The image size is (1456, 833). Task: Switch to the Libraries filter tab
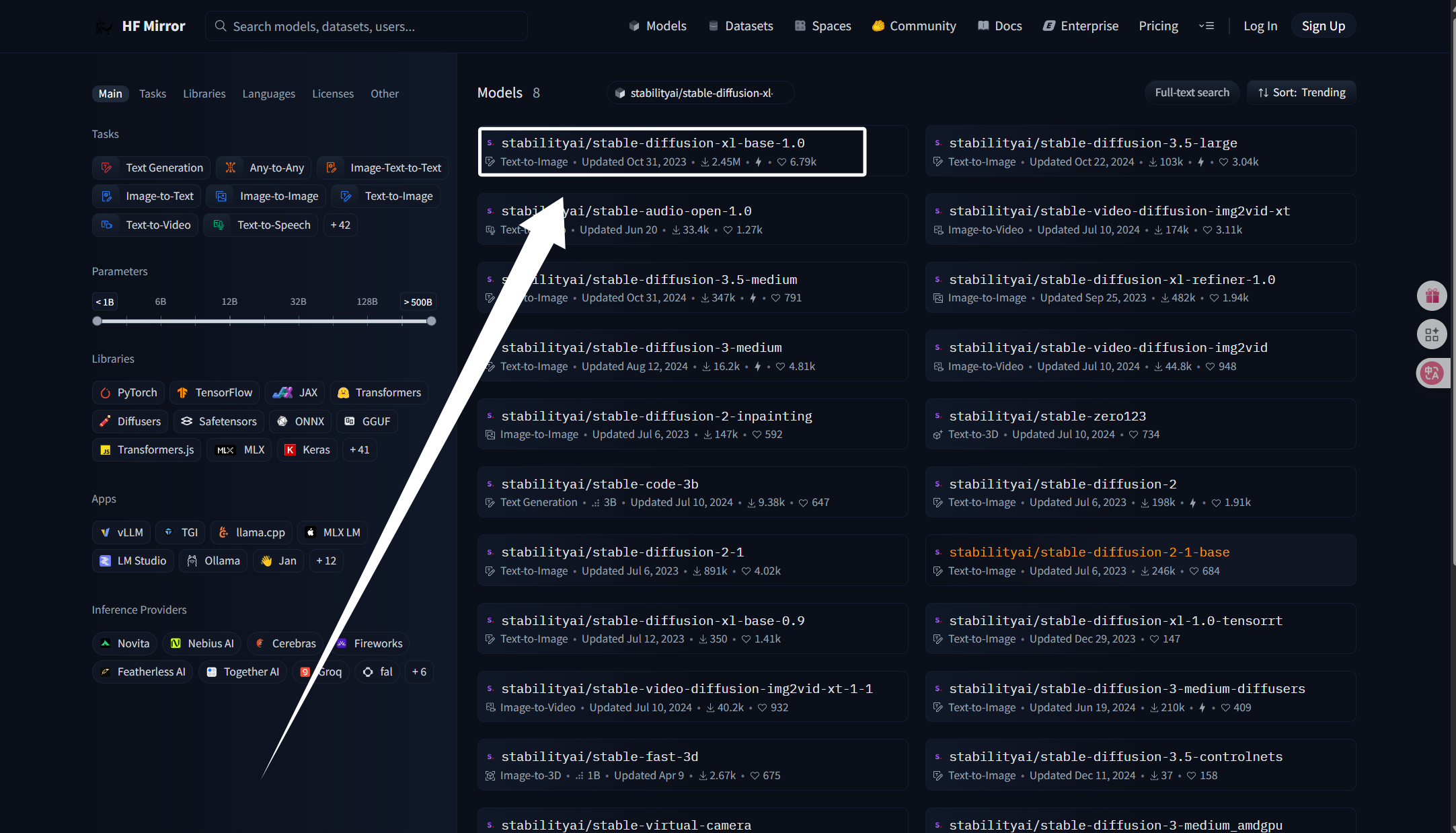coord(204,94)
